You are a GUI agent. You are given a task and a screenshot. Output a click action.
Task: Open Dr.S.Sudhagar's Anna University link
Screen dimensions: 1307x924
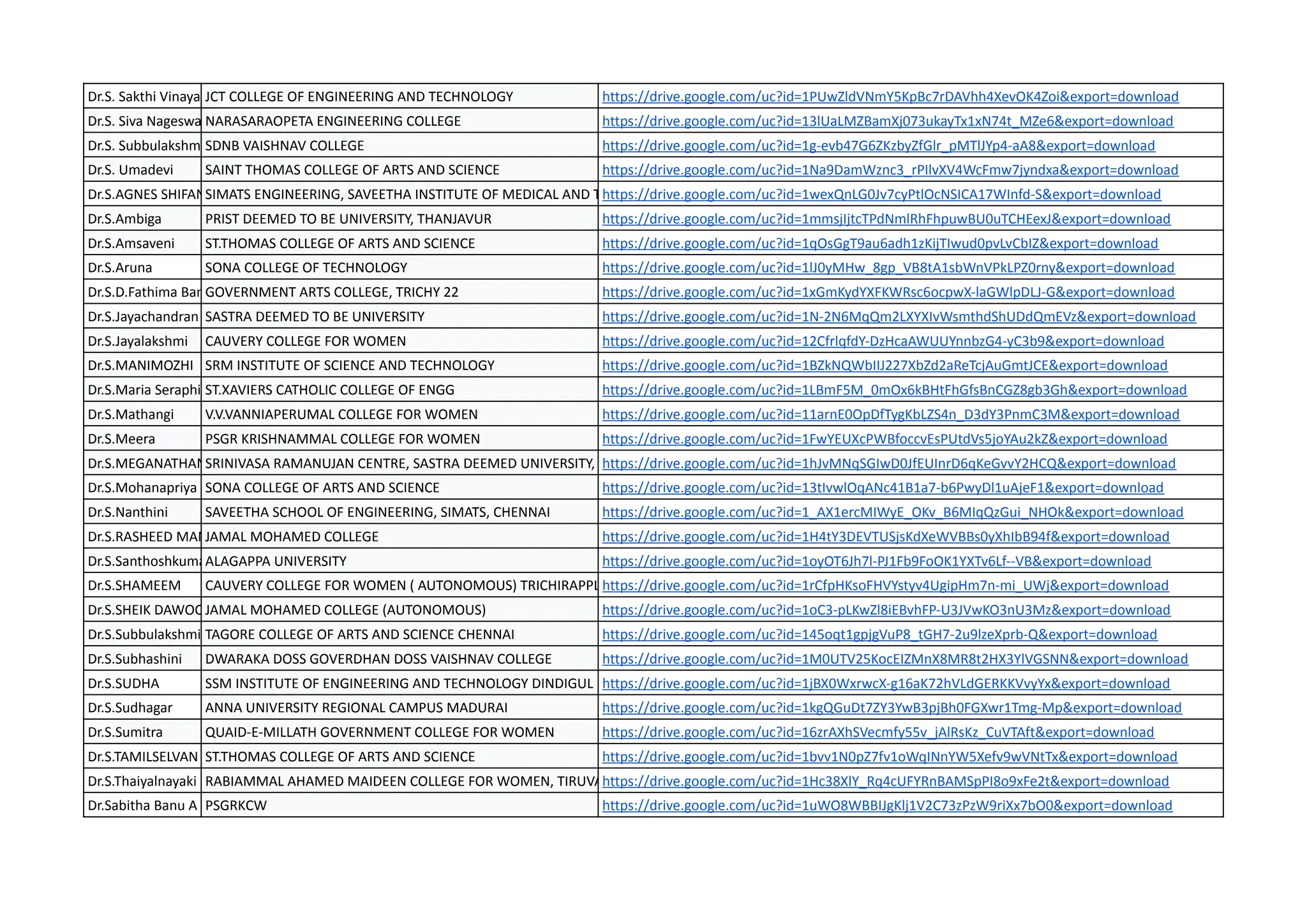point(892,708)
